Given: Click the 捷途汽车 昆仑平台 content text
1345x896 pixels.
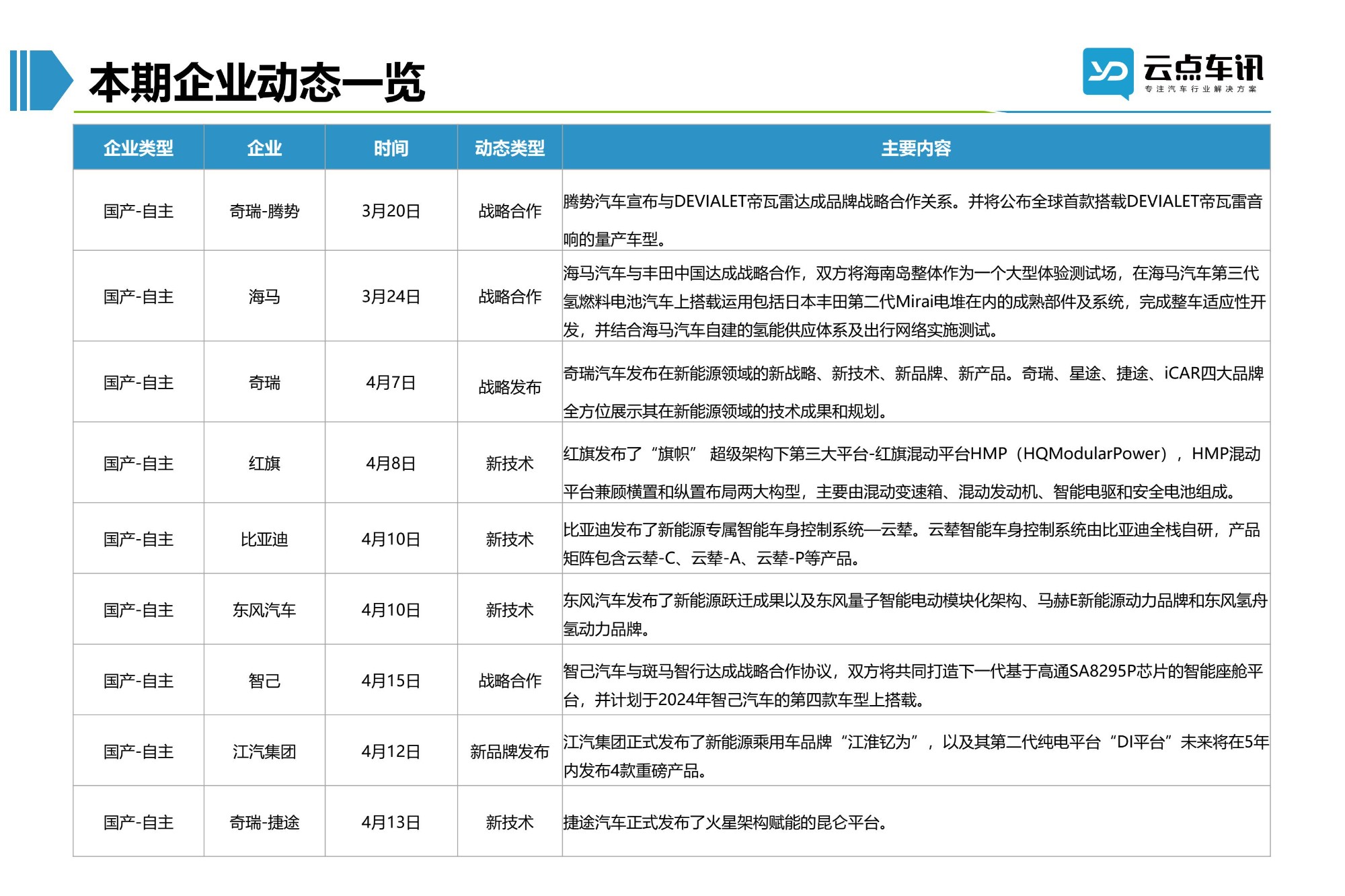Looking at the screenshot, I should (x=725, y=822).
